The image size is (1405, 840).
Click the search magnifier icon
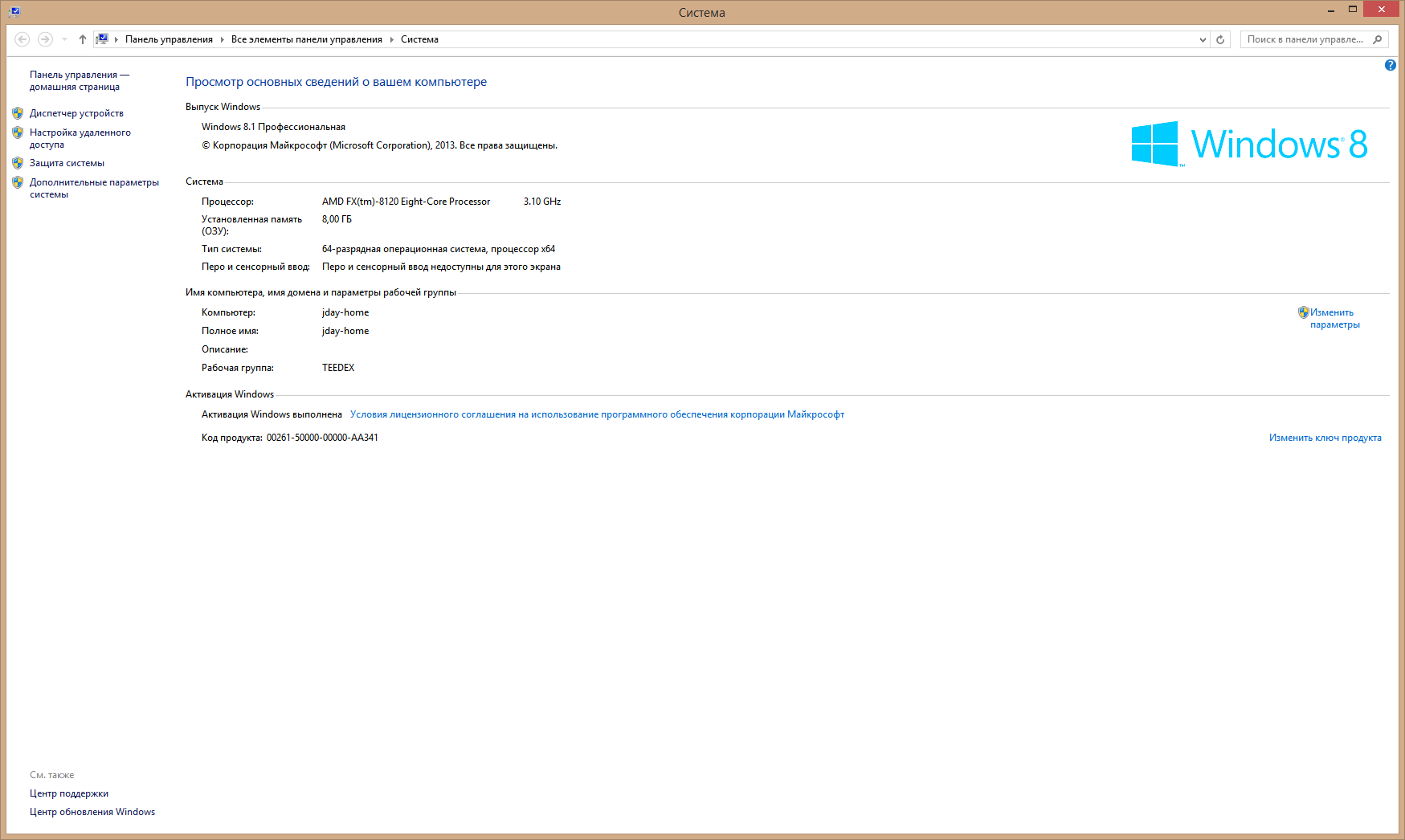click(x=1378, y=39)
